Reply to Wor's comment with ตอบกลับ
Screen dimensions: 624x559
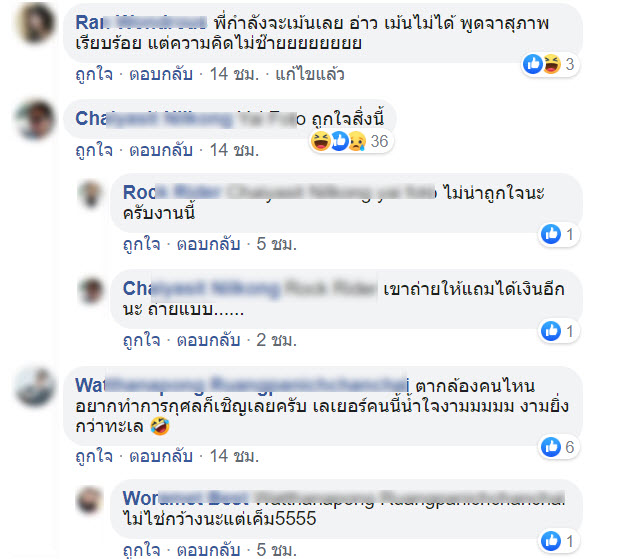click(209, 550)
